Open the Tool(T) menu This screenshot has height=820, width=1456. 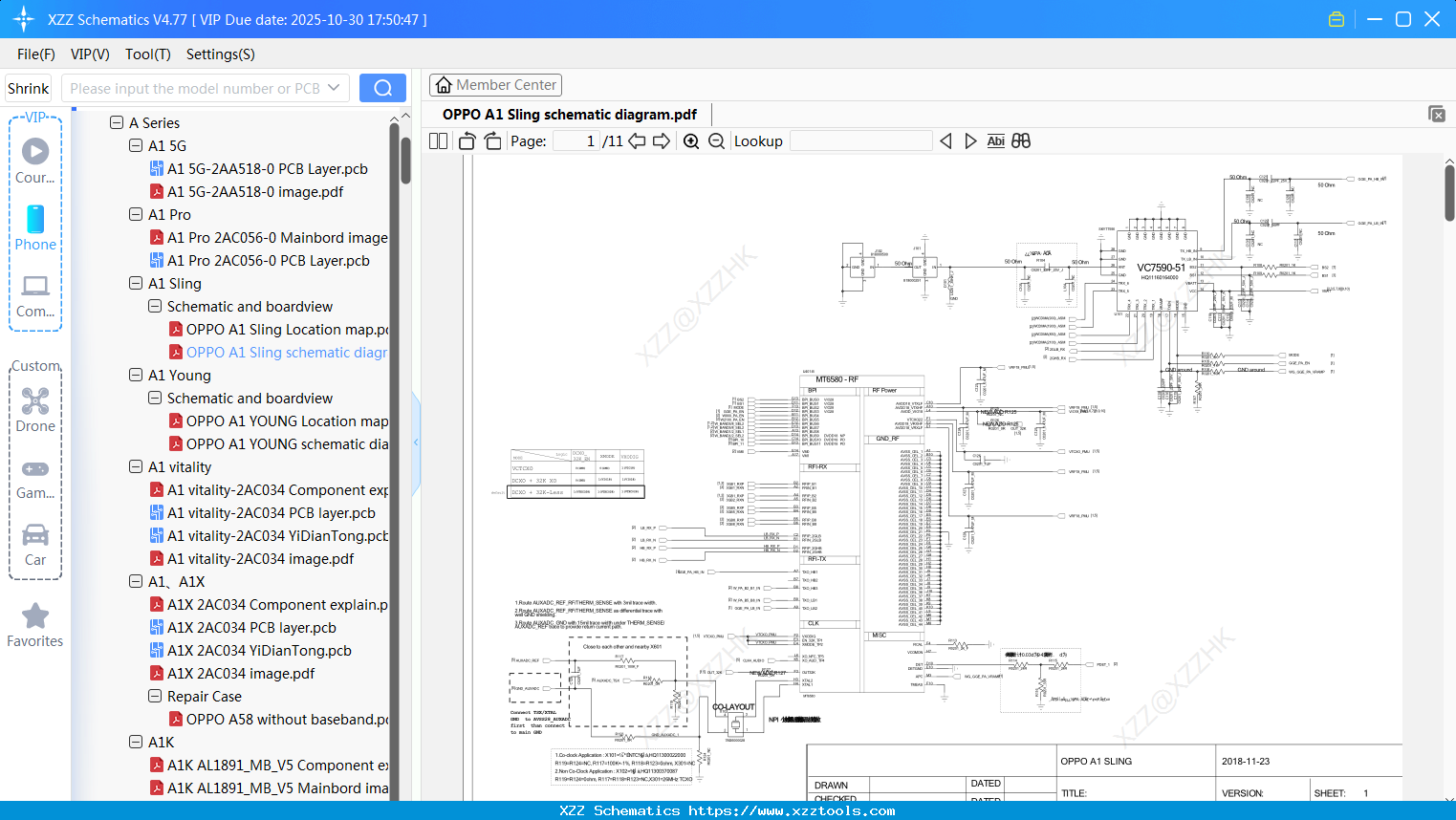point(147,54)
